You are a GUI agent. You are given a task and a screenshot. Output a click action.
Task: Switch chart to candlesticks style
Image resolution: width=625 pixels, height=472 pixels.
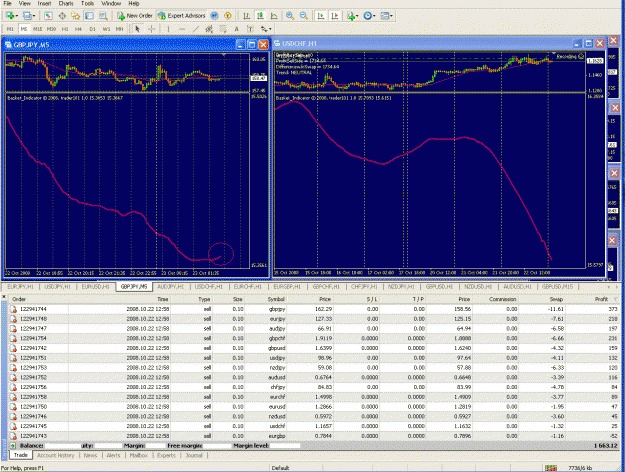point(260,16)
